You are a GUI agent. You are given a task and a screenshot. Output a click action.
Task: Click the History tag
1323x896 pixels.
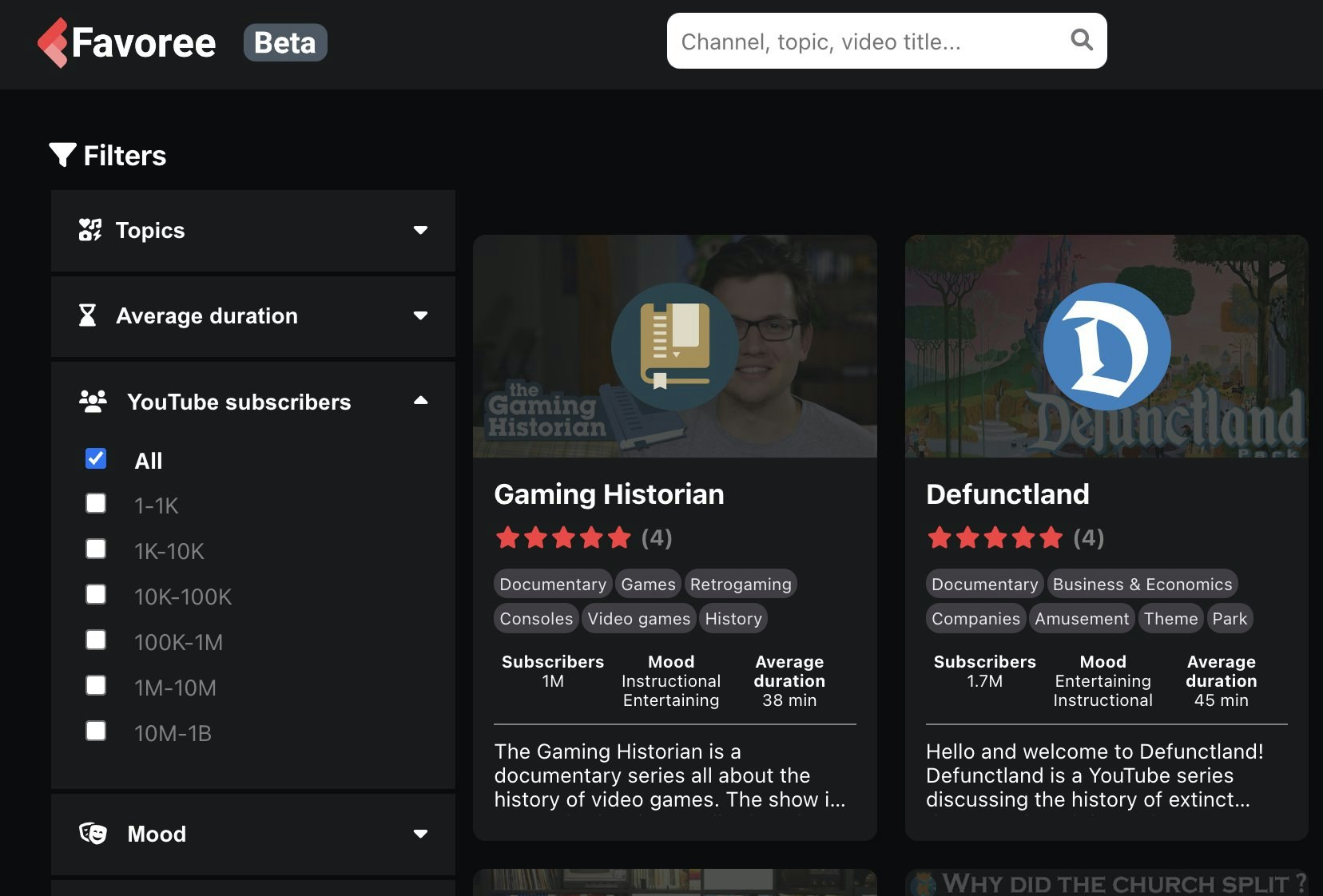point(733,618)
